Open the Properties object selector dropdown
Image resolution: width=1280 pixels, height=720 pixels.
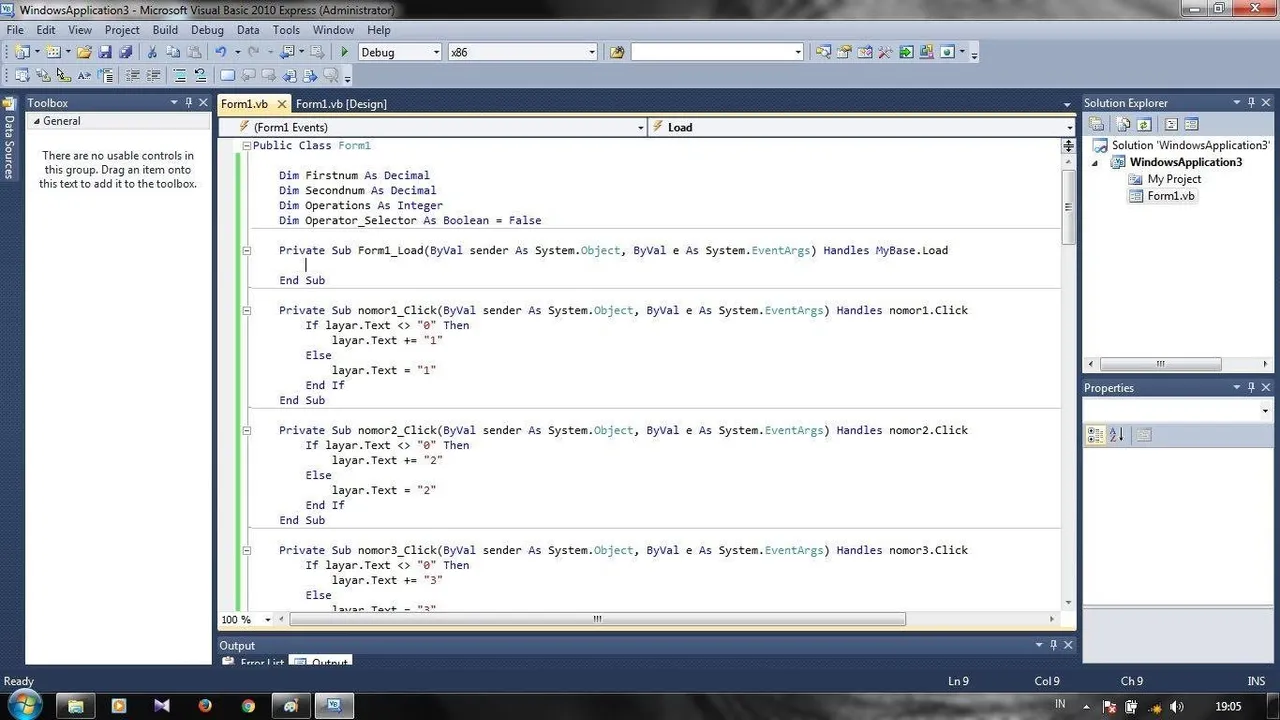pyautogui.click(x=1265, y=411)
